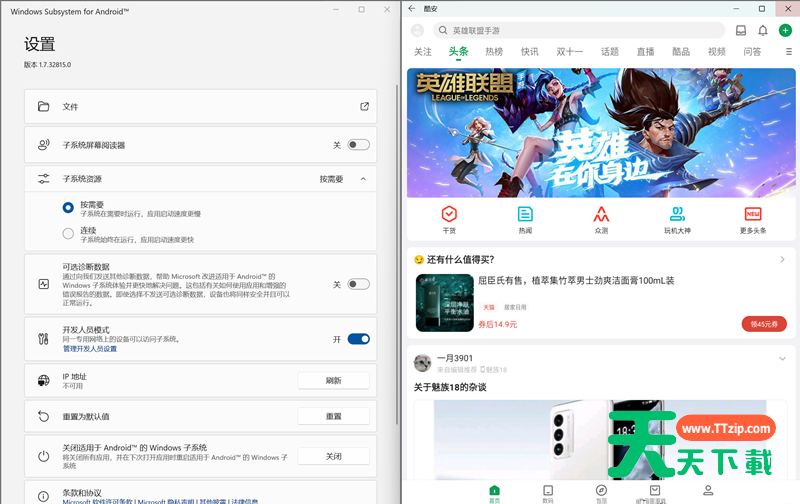Select the 按需要 radio option
Viewport: 800px width, 504px height.
tap(68, 208)
